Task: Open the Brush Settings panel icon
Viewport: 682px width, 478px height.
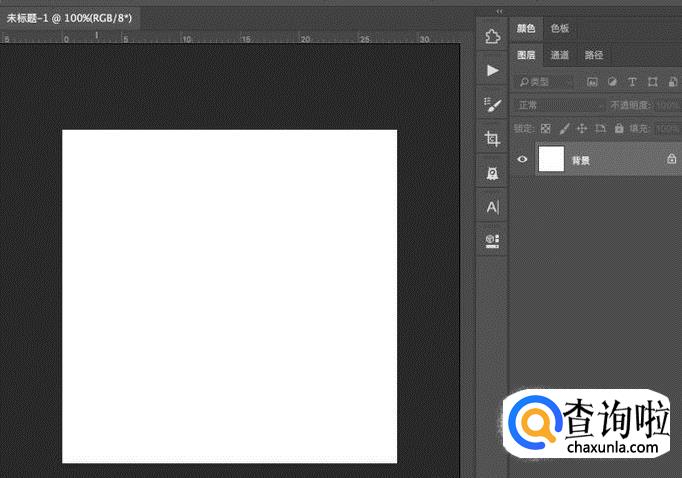Action: (492, 105)
